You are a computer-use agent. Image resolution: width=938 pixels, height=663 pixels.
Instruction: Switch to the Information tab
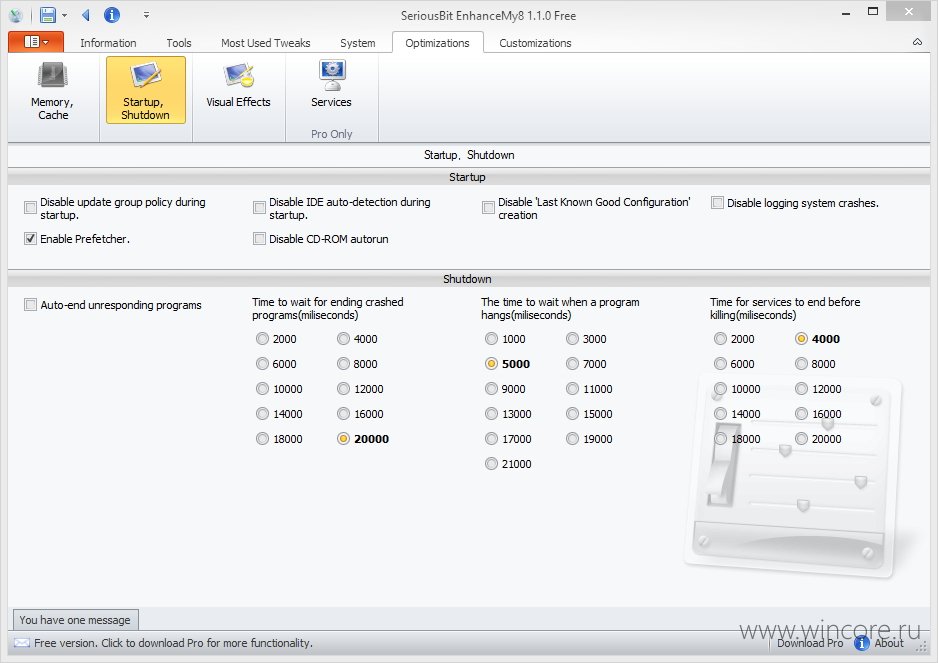(108, 43)
